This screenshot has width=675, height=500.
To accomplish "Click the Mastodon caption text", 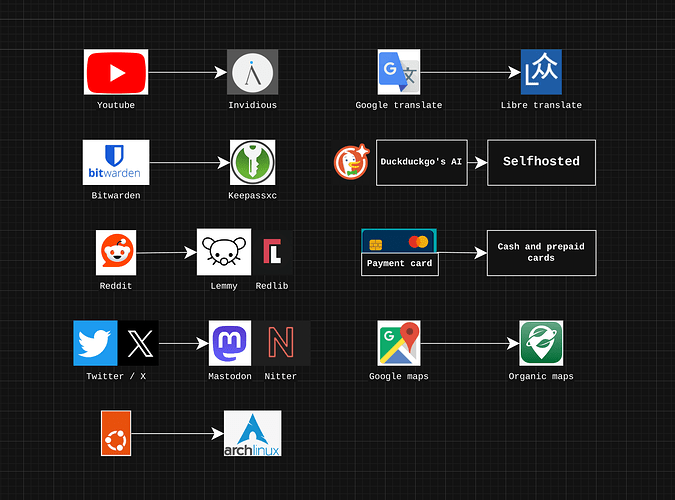I will 230,376.
